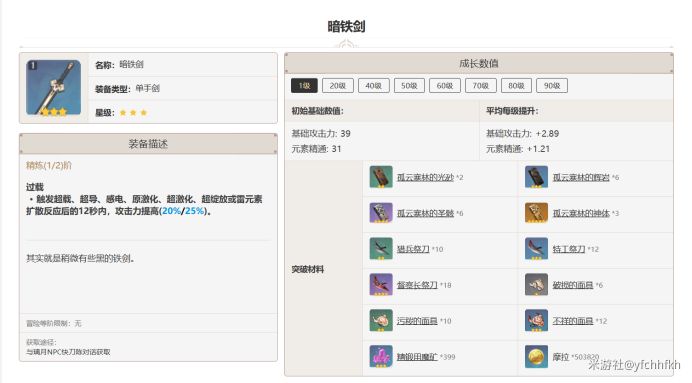This screenshot has width=692, height=383.
Task: Click the 破损的面具 mask icon
Action: coord(536,285)
